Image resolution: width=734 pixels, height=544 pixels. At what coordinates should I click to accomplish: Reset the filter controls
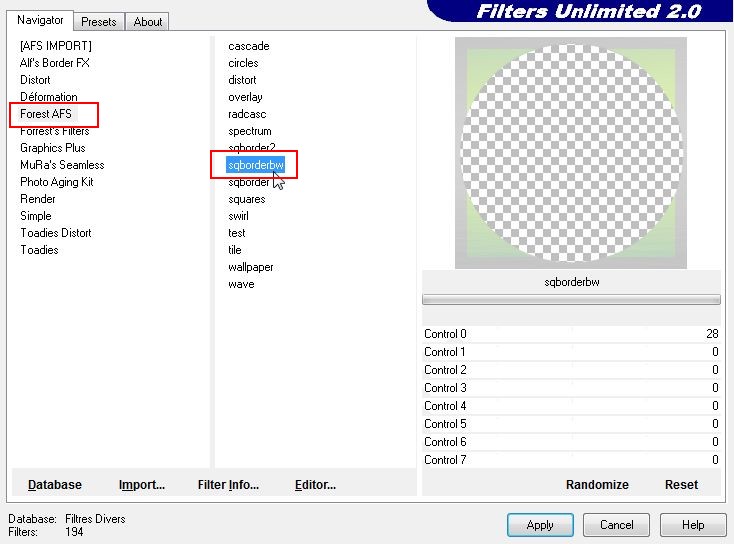pyautogui.click(x=681, y=485)
